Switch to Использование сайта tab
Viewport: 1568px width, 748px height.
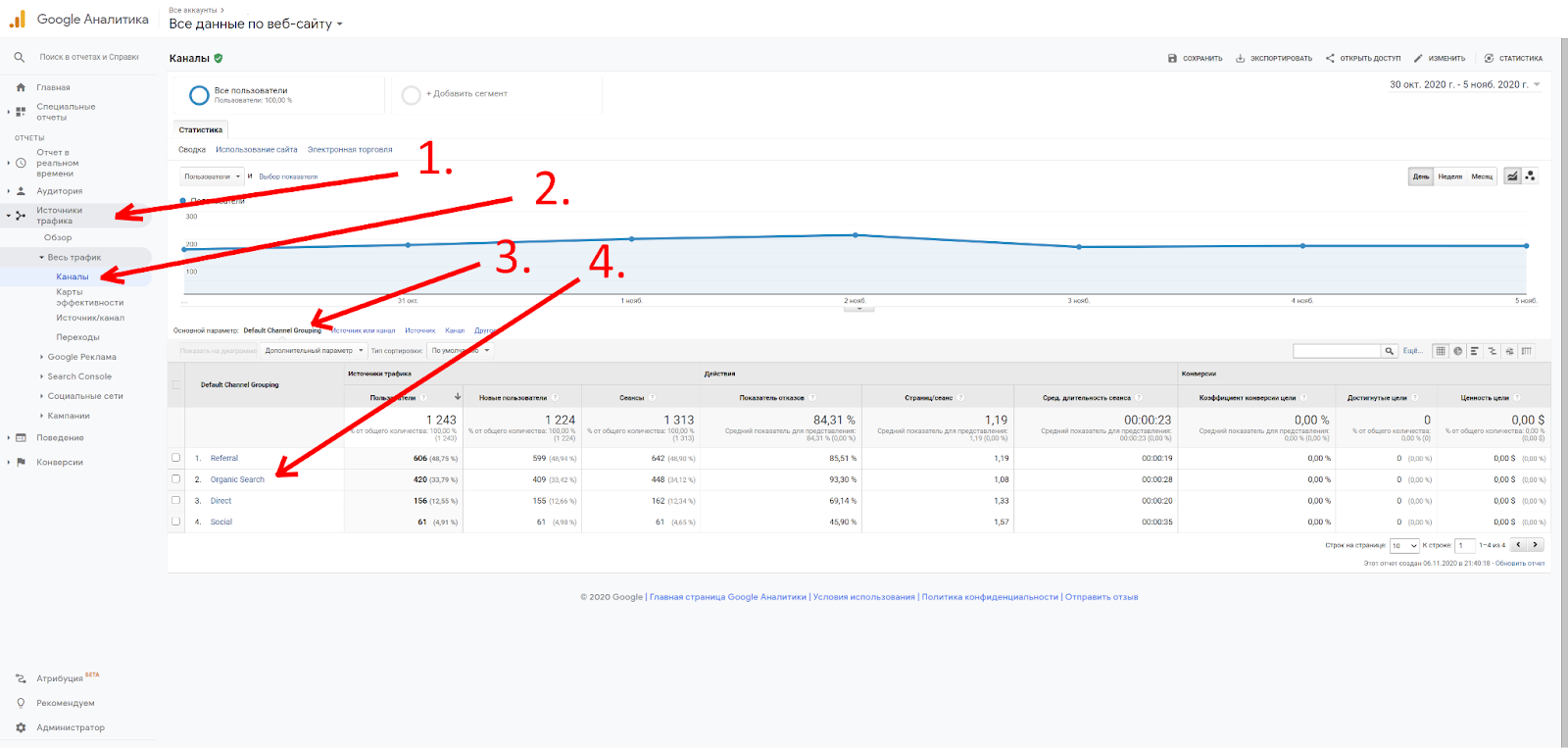pyautogui.click(x=257, y=150)
